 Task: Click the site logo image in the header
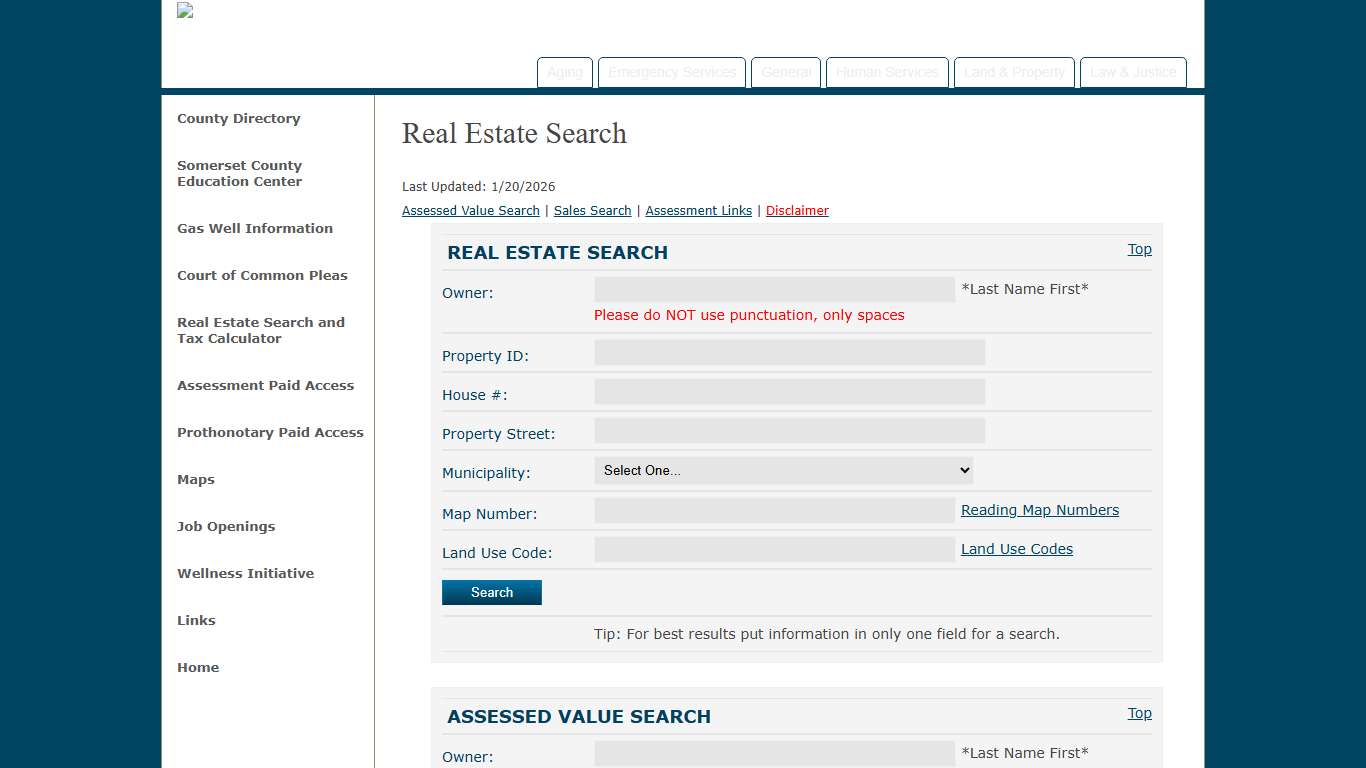point(185,11)
